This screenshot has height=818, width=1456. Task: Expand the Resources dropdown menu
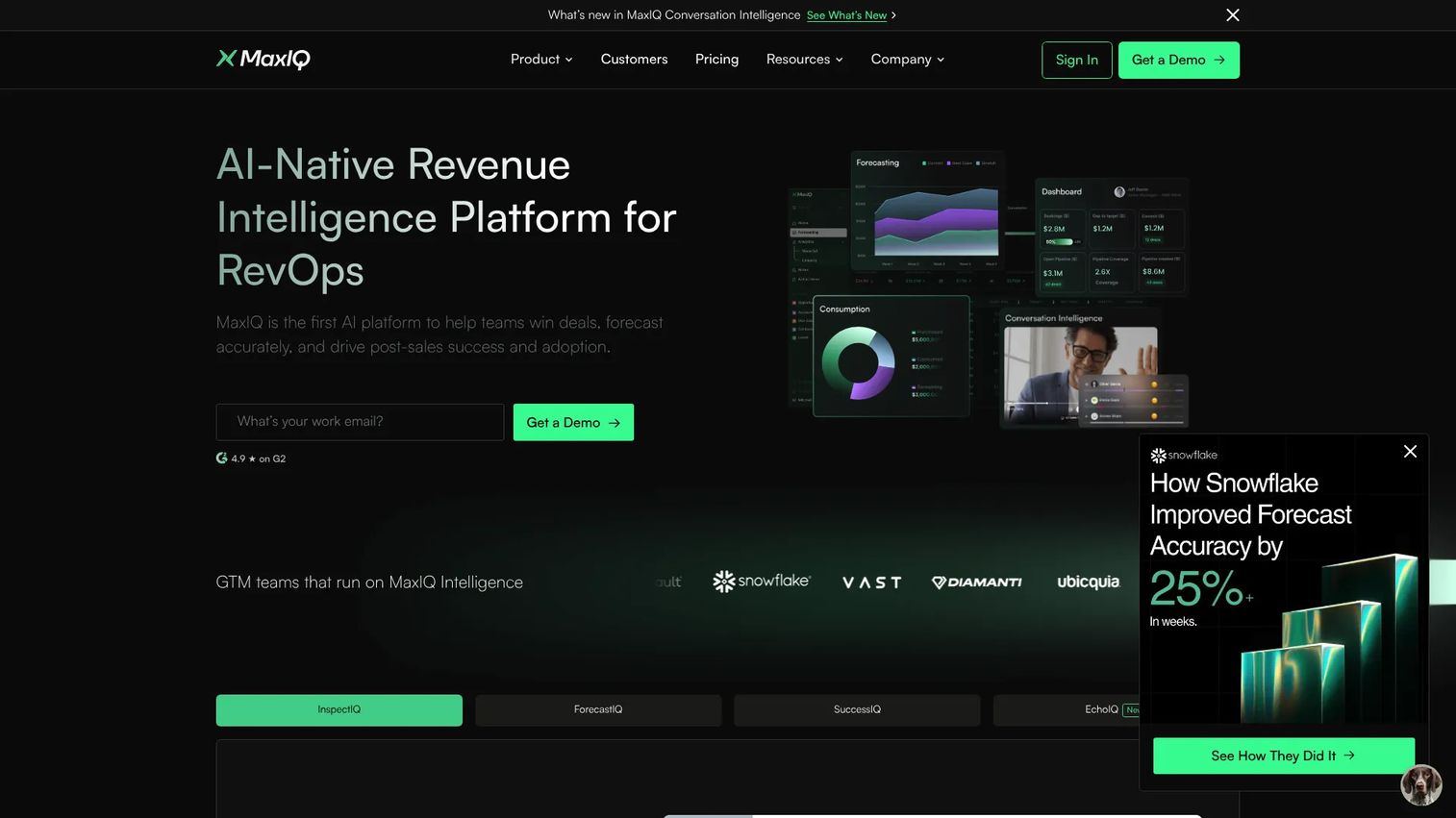click(804, 59)
